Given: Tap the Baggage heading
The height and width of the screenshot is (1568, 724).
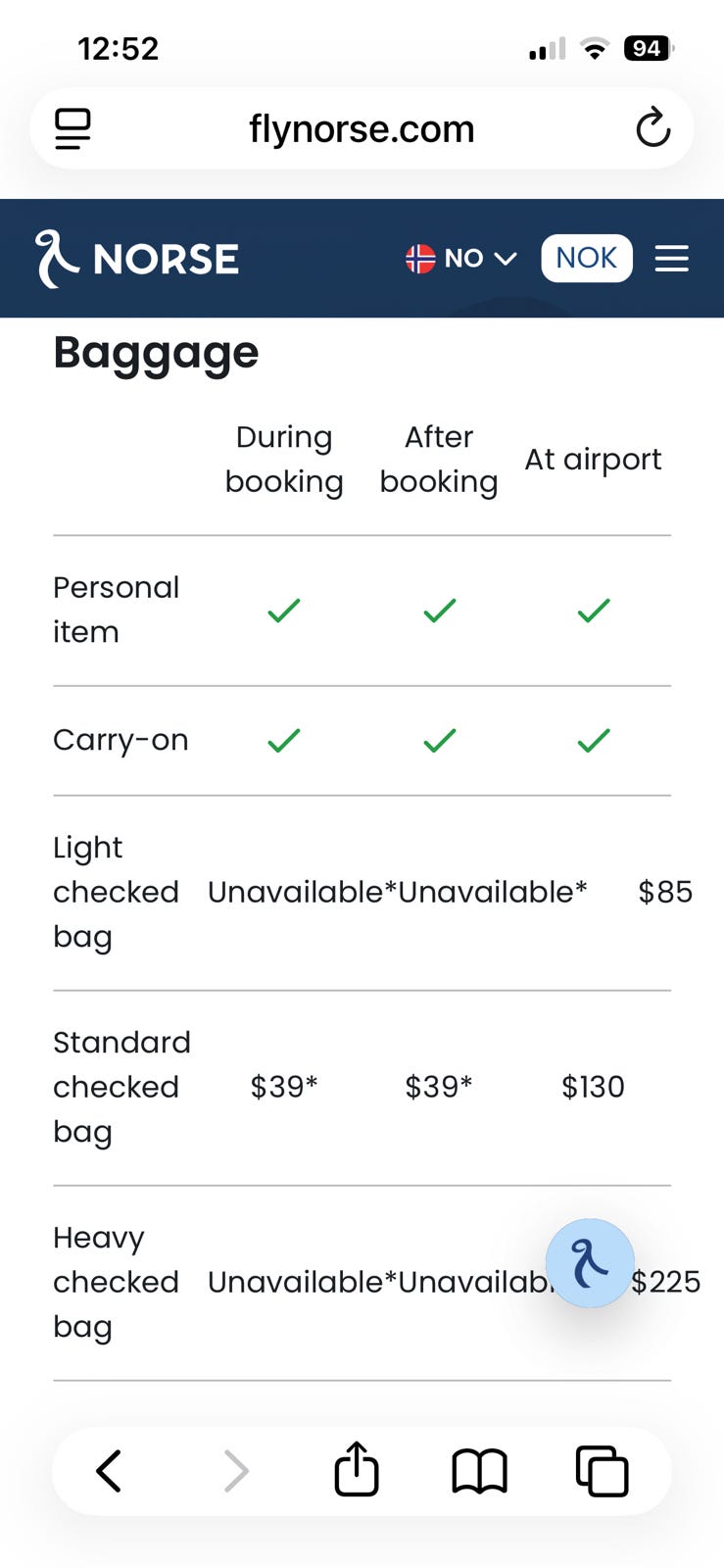Looking at the screenshot, I should pyautogui.click(x=156, y=353).
